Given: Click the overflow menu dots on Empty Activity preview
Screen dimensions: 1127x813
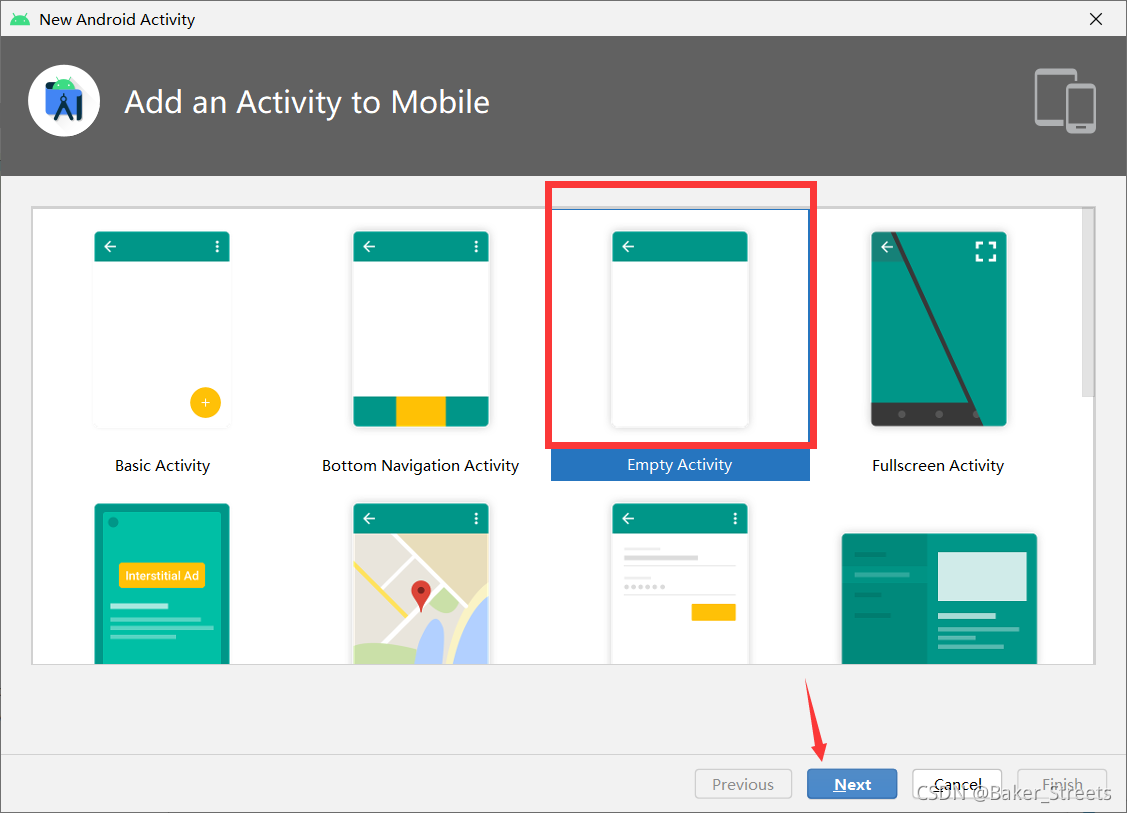Looking at the screenshot, I should tap(736, 246).
